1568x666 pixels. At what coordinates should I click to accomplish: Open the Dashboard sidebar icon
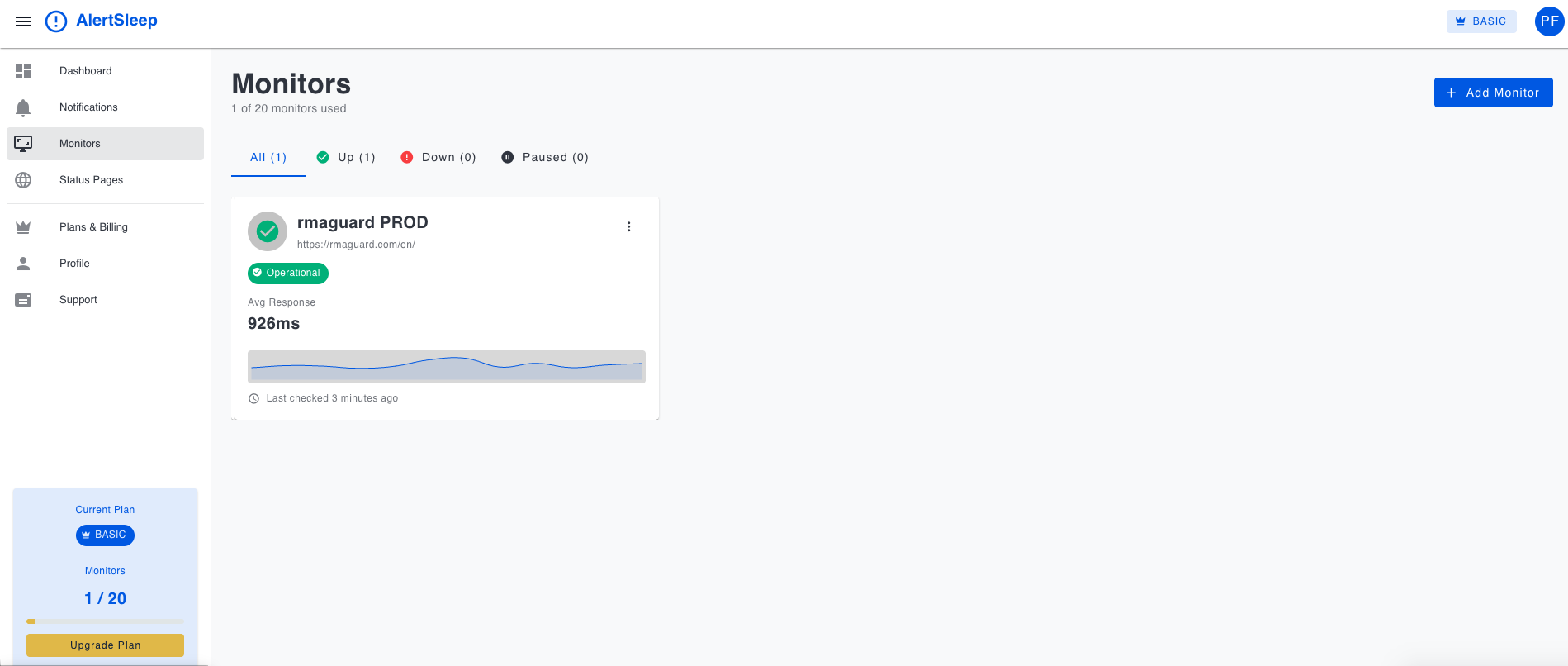pyautogui.click(x=23, y=71)
